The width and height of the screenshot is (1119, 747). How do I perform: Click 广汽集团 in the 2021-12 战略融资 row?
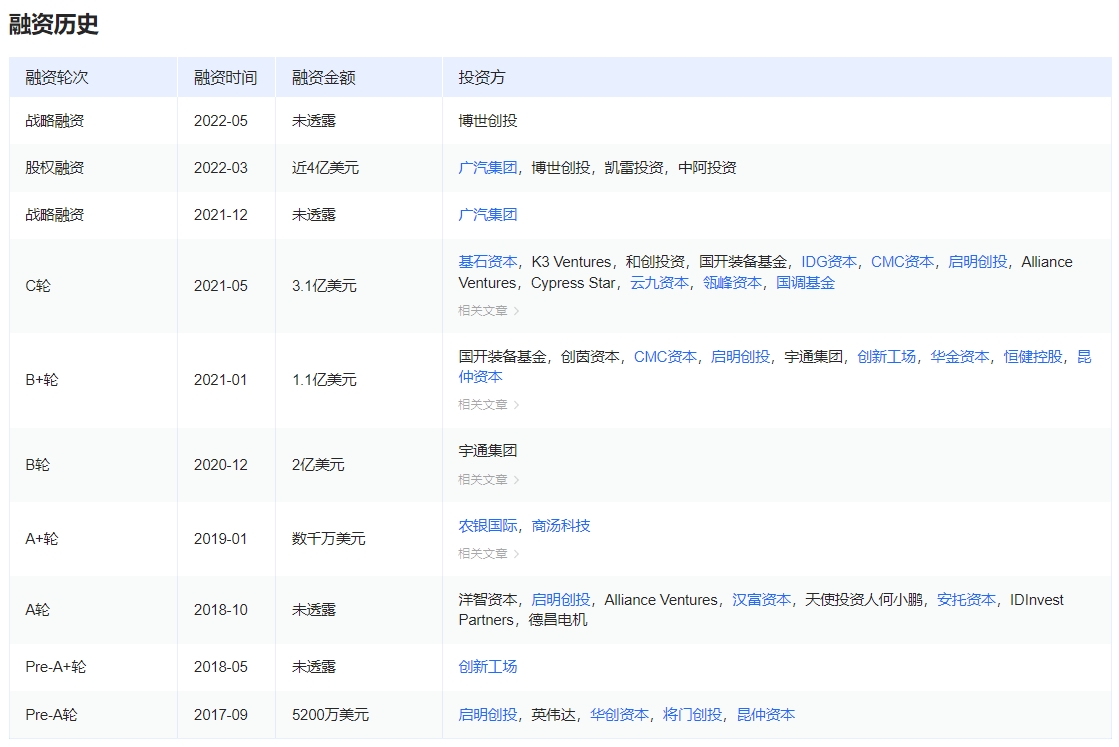point(488,215)
